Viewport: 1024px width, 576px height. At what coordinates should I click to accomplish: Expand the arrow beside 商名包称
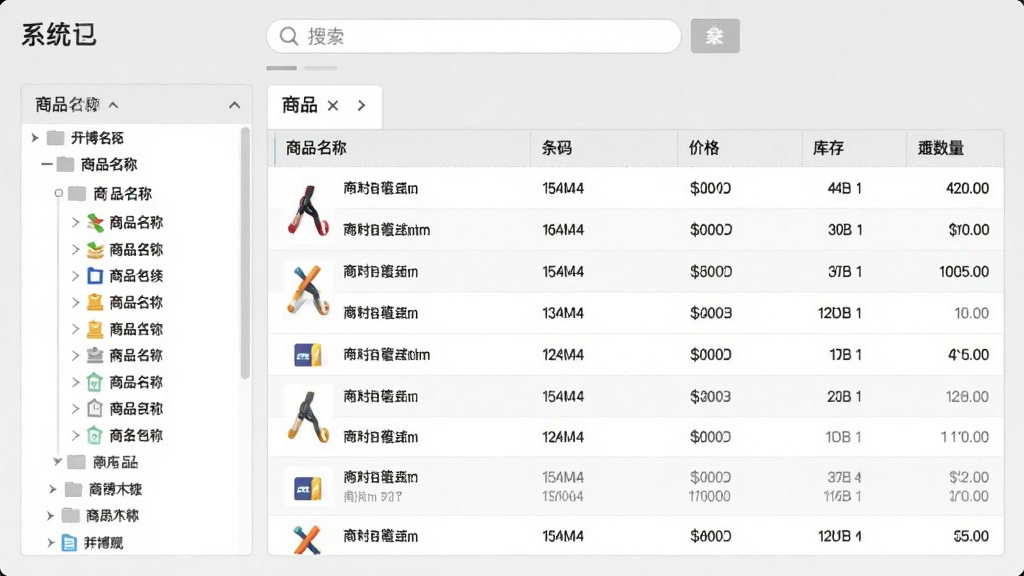click(x=75, y=436)
